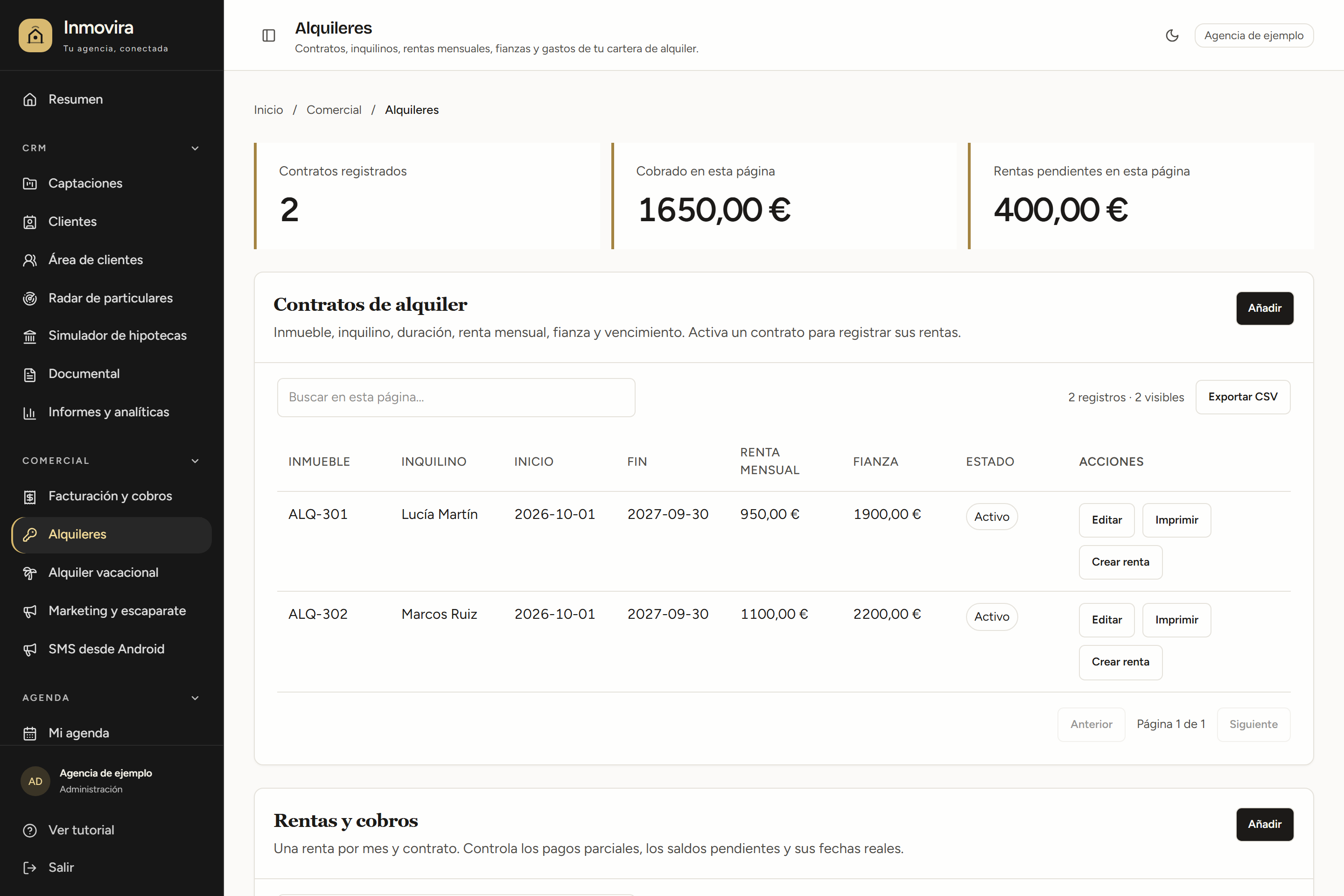This screenshot has width=1344, height=896.
Task: Click the Marketing y escaparate megaphone icon
Action: click(30, 611)
